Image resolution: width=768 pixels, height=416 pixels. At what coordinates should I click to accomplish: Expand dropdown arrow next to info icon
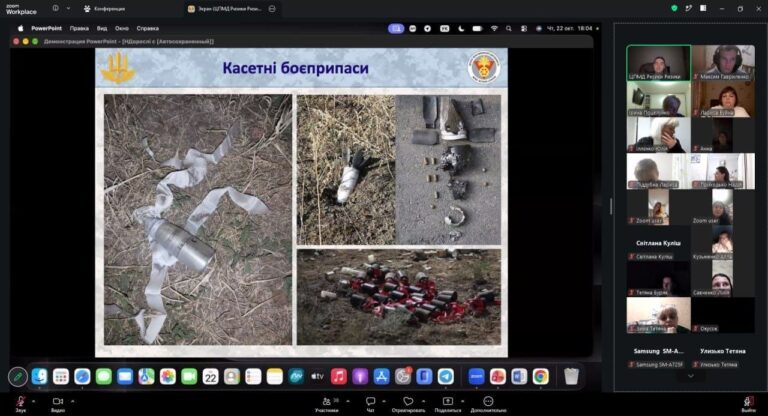[68, 8]
